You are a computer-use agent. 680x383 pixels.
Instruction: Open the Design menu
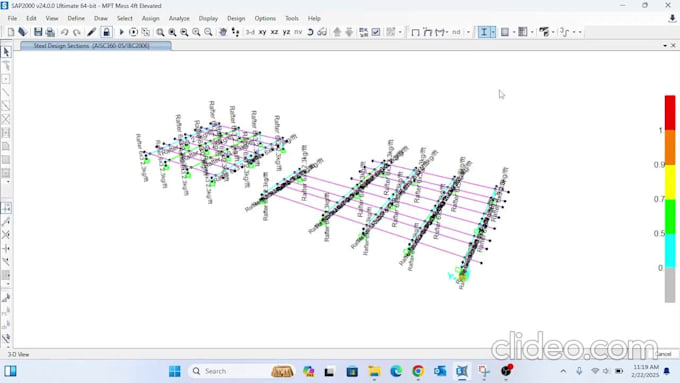pyautogui.click(x=236, y=18)
